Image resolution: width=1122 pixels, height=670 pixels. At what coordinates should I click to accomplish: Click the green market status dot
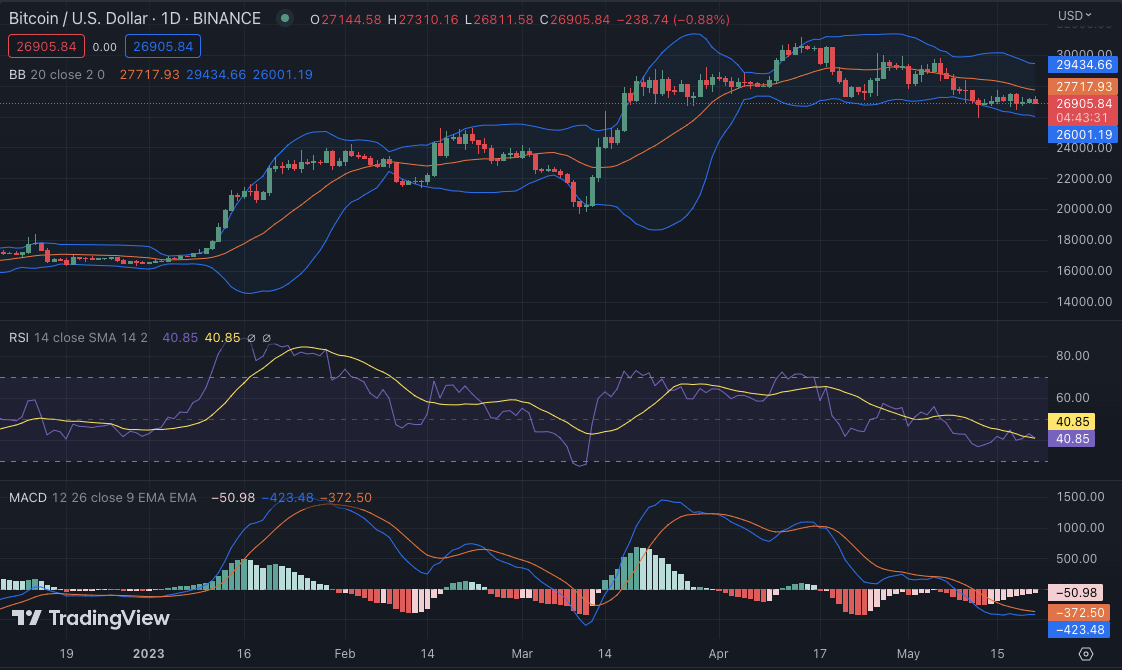(286, 19)
